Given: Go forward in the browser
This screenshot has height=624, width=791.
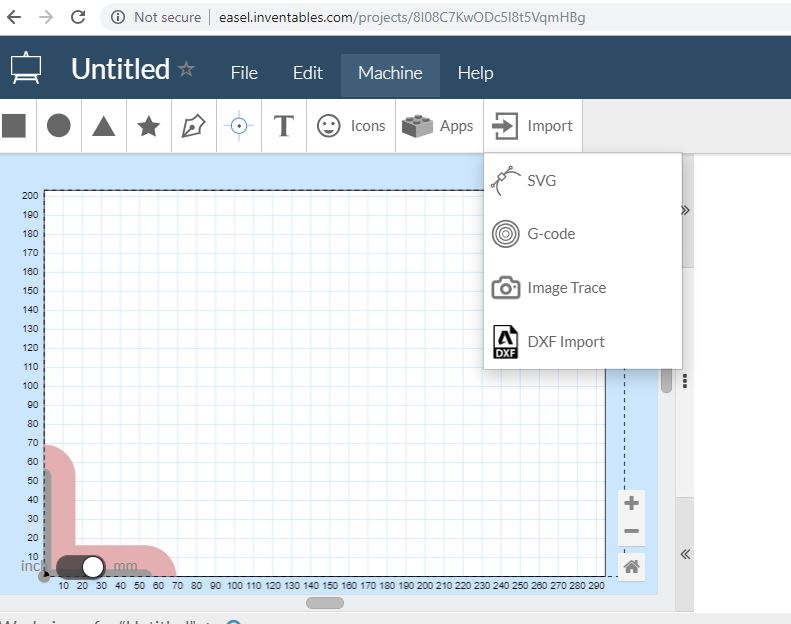Looking at the screenshot, I should click(x=46, y=17).
